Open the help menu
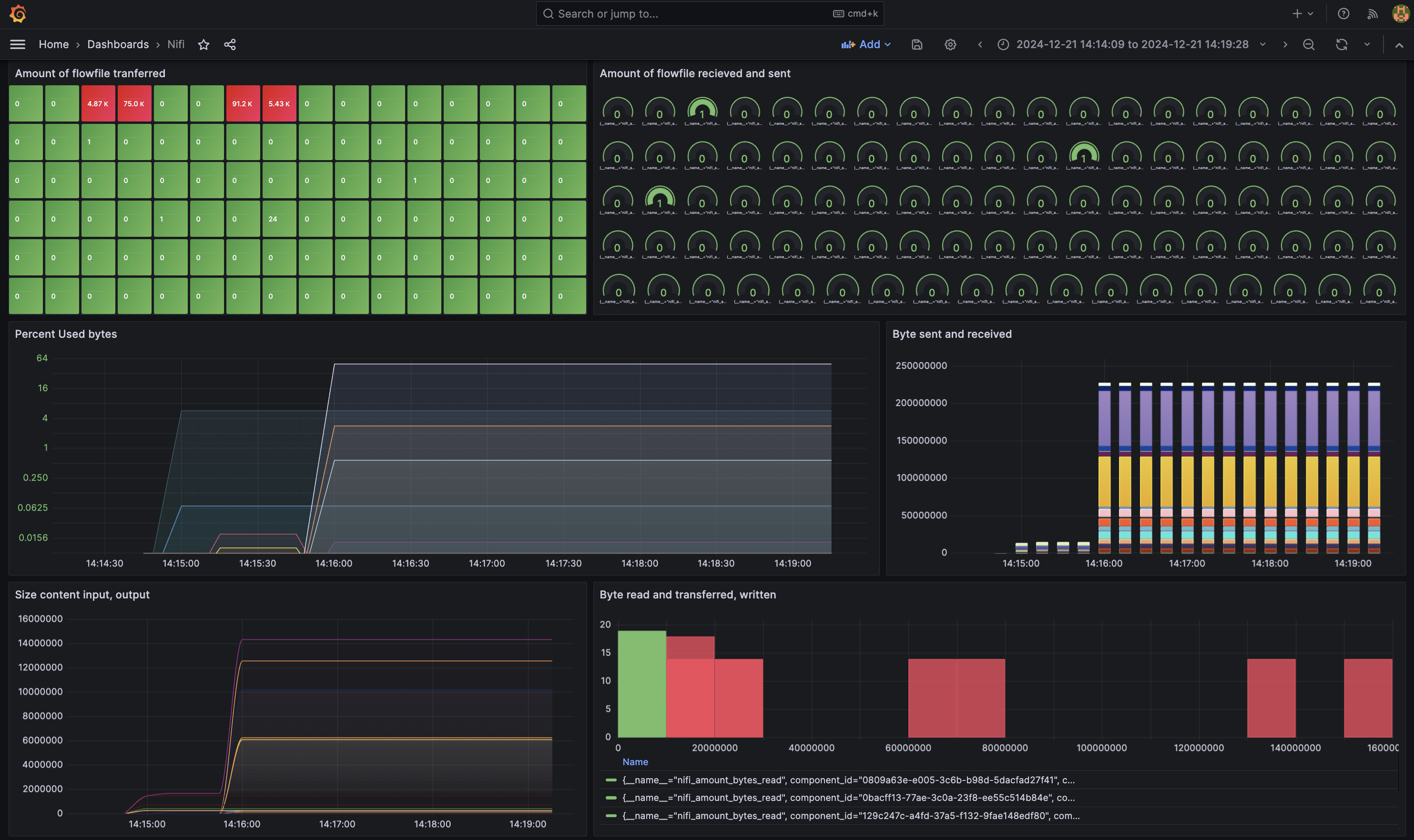 [1343, 14]
